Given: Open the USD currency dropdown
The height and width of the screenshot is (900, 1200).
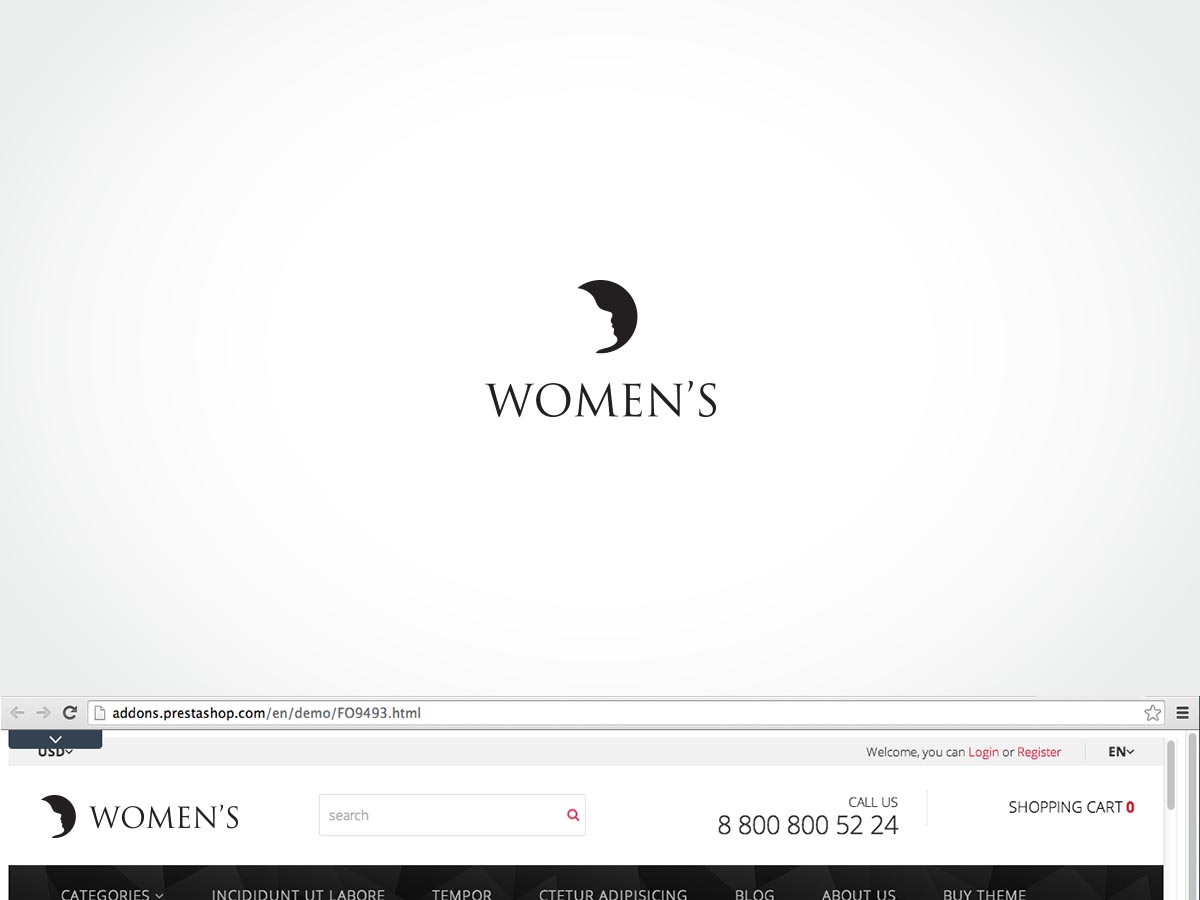Looking at the screenshot, I should click(x=56, y=752).
